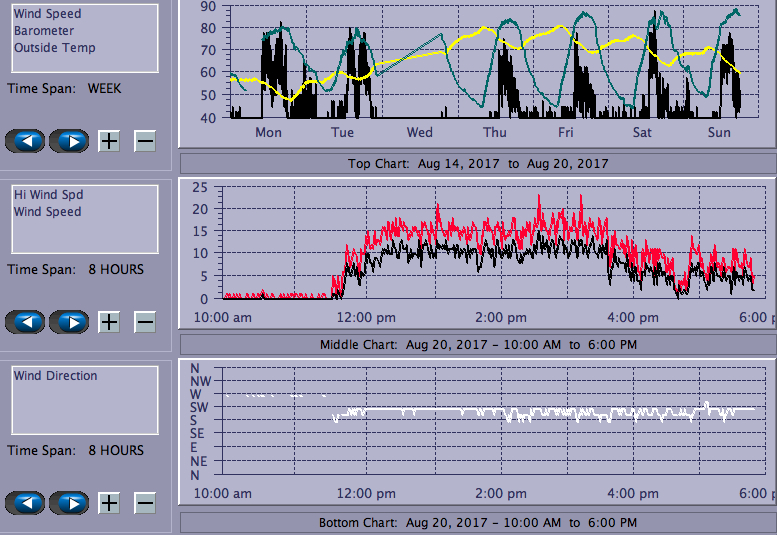Screen dimensions: 777x535
Task: Step the Wind Direction chart back in time
Action: pyautogui.click(x=26, y=503)
